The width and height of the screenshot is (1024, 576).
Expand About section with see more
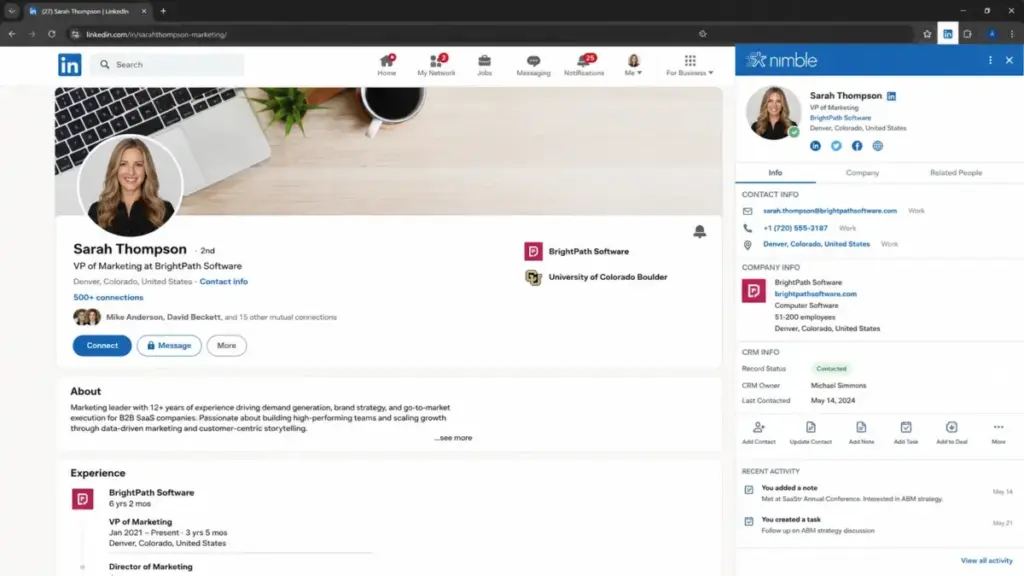coord(453,438)
